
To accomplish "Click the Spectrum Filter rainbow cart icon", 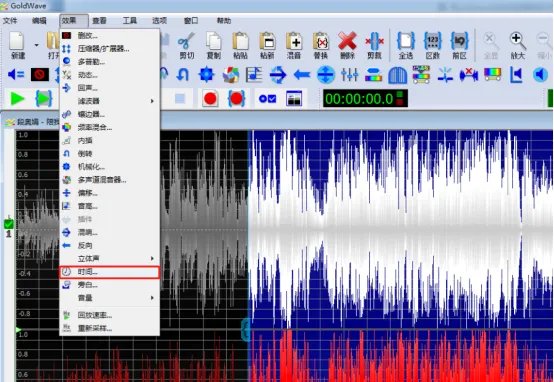I will pyautogui.click(x=421, y=75).
